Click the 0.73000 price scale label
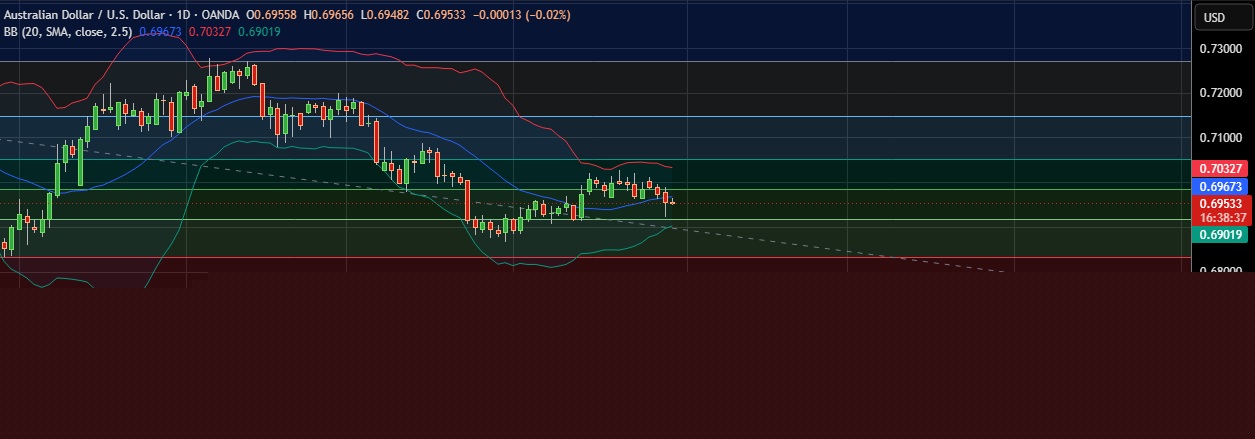Viewport: 1255px width, 439px height. pyautogui.click(x=1223, y=49)
